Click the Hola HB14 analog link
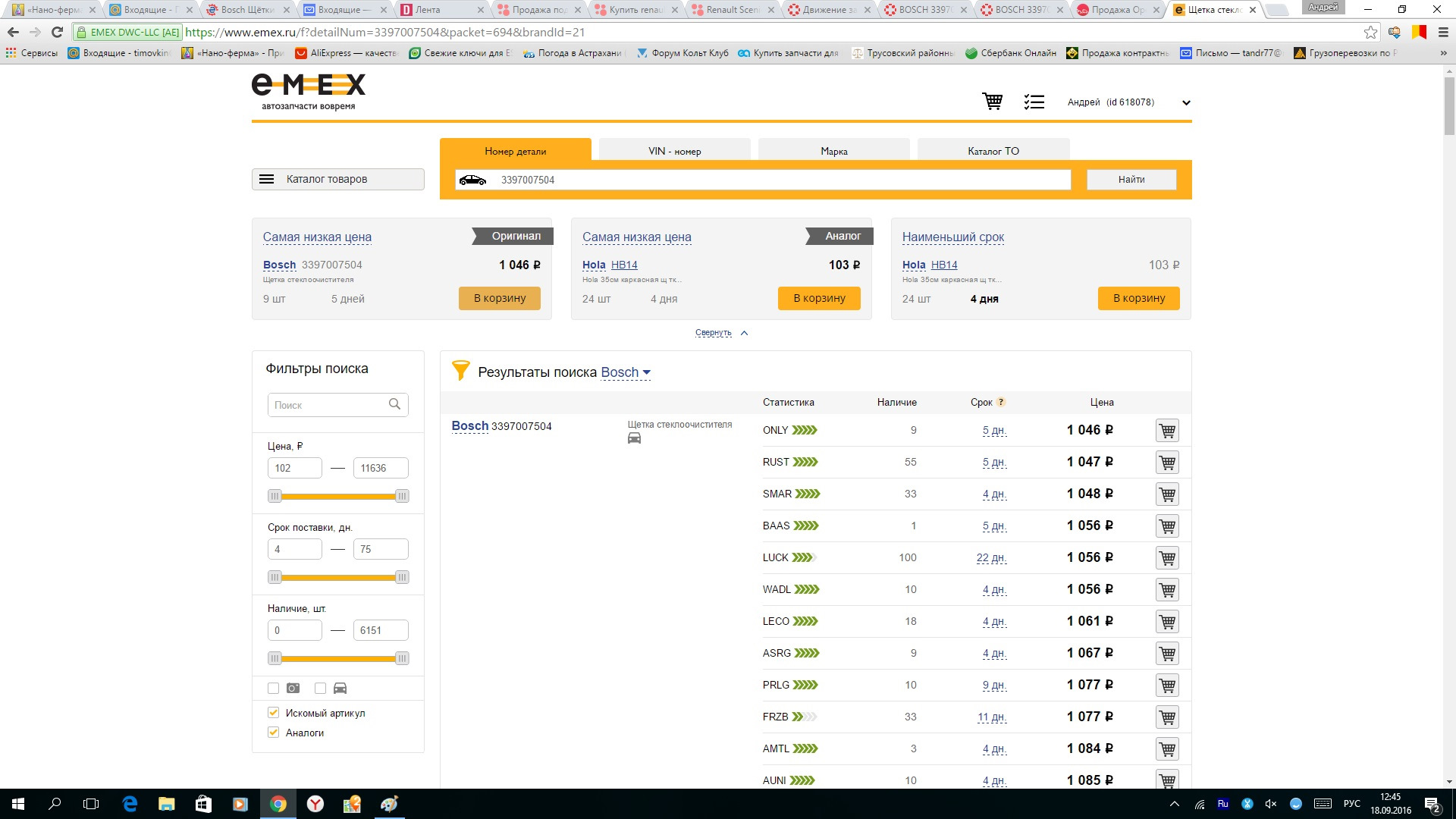This screenshot has height=819, width=1456. (623, 265)
